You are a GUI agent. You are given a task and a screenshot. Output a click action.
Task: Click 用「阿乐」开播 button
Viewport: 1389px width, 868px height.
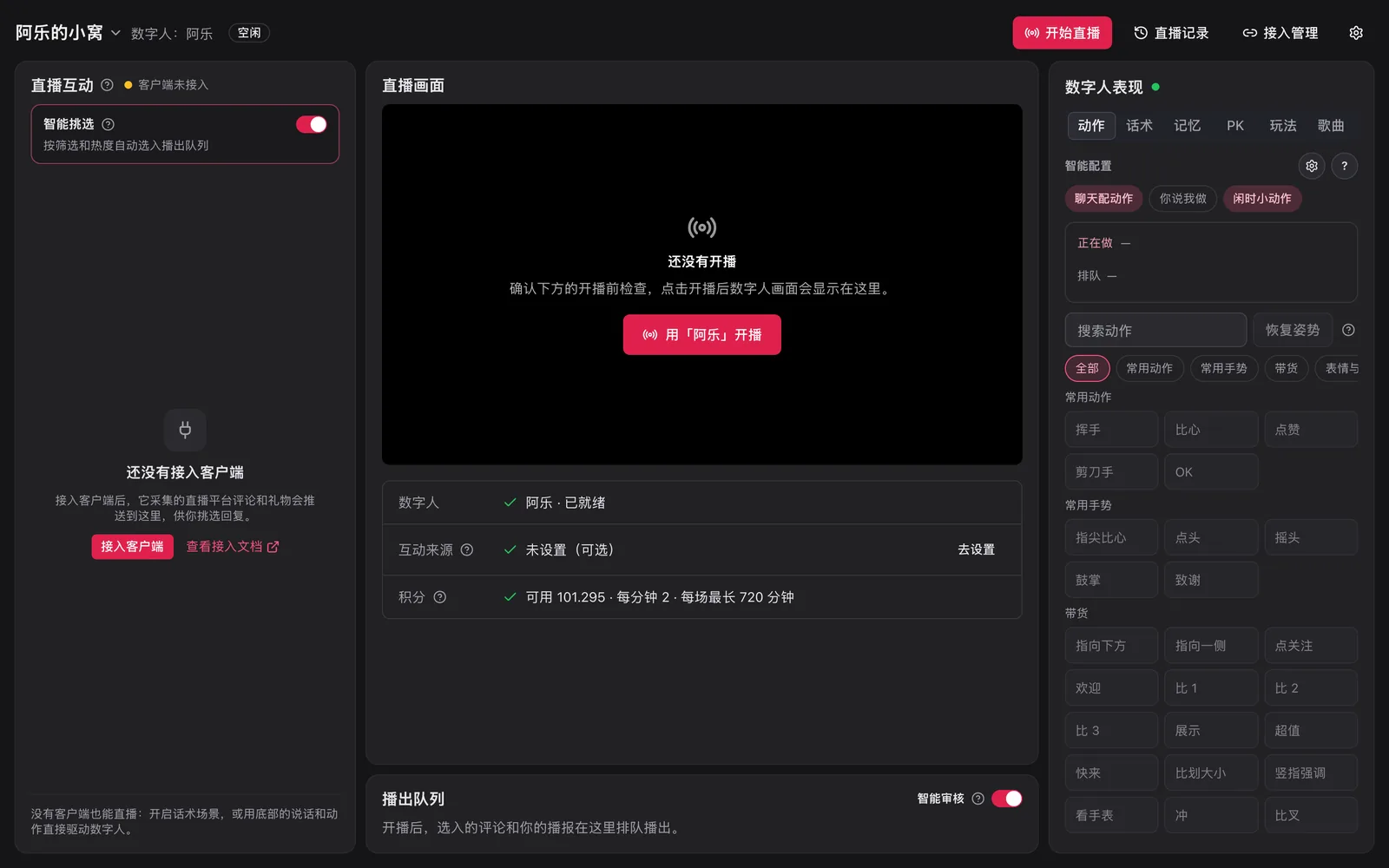click(701, 334)
